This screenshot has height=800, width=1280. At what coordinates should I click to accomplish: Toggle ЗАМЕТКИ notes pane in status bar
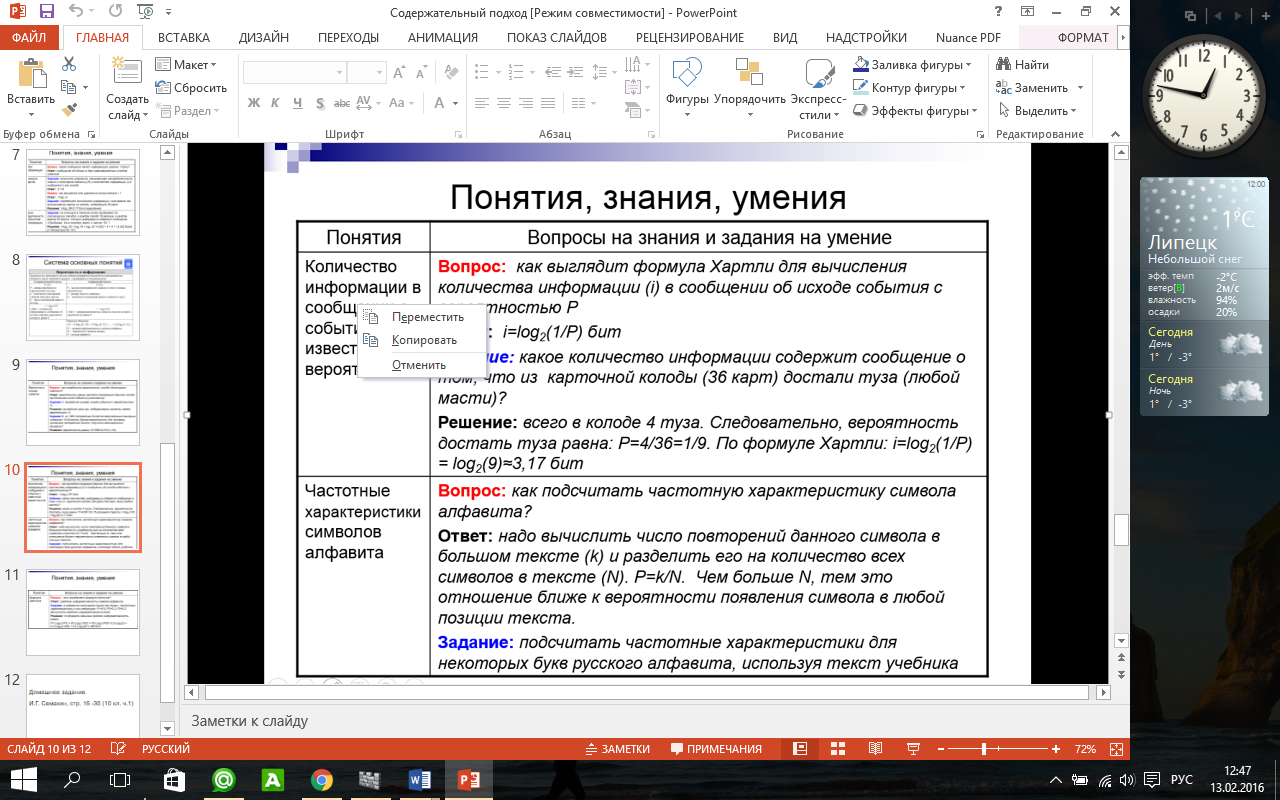(617, 749)
